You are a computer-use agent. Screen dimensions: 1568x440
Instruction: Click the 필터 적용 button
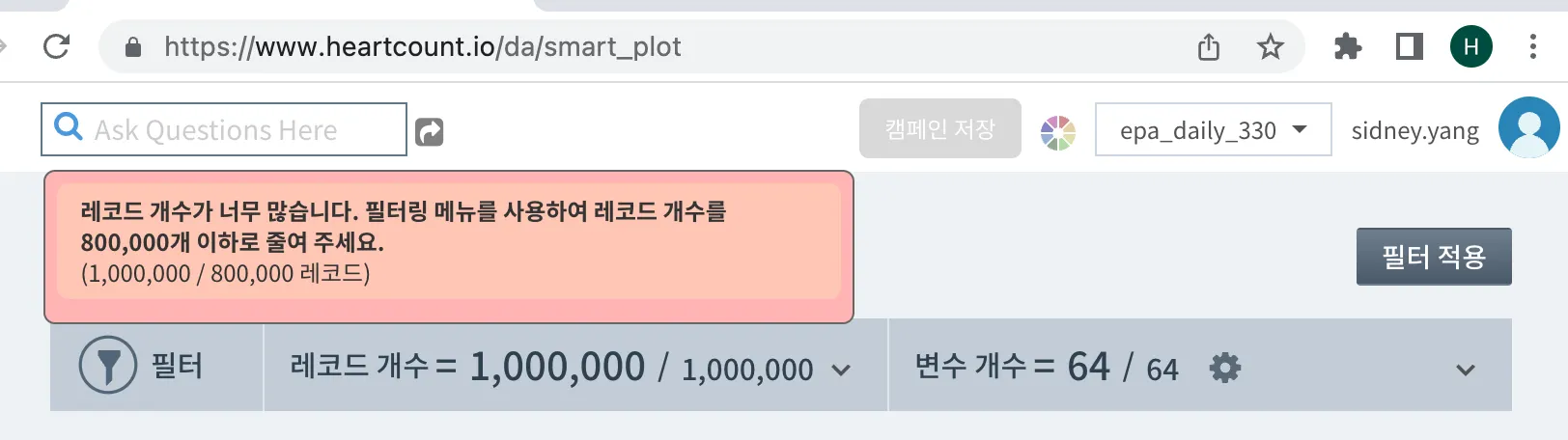(x=1433, y=257)
